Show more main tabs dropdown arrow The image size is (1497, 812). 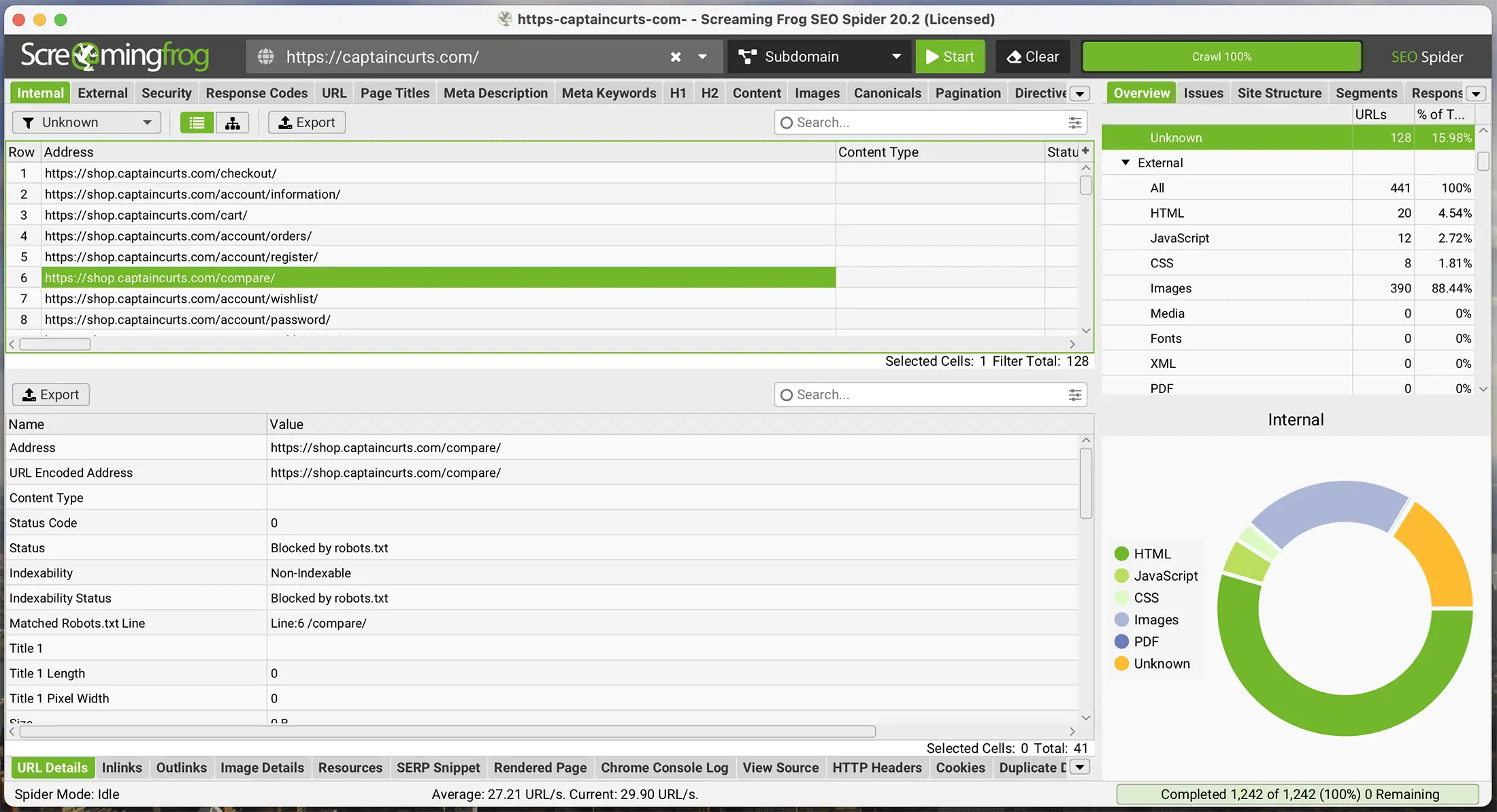point(1080,94)
